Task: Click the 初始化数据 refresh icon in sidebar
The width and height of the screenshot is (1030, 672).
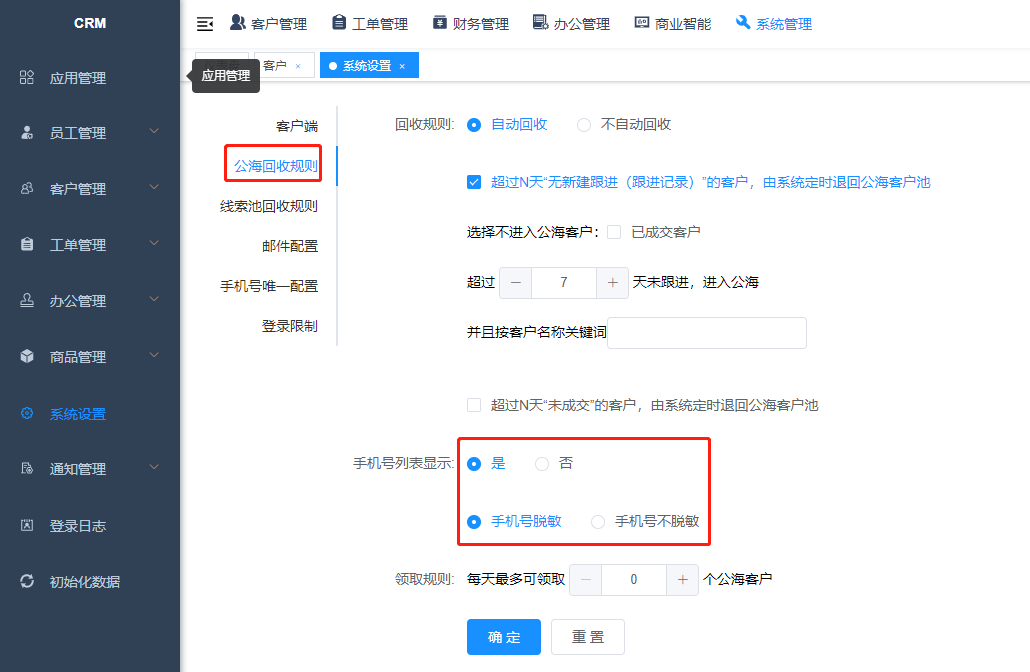Action: [x=27, y=581]
